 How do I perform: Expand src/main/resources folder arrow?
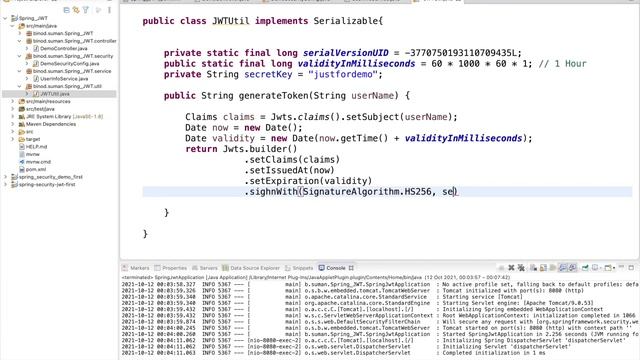pos(13,101)
